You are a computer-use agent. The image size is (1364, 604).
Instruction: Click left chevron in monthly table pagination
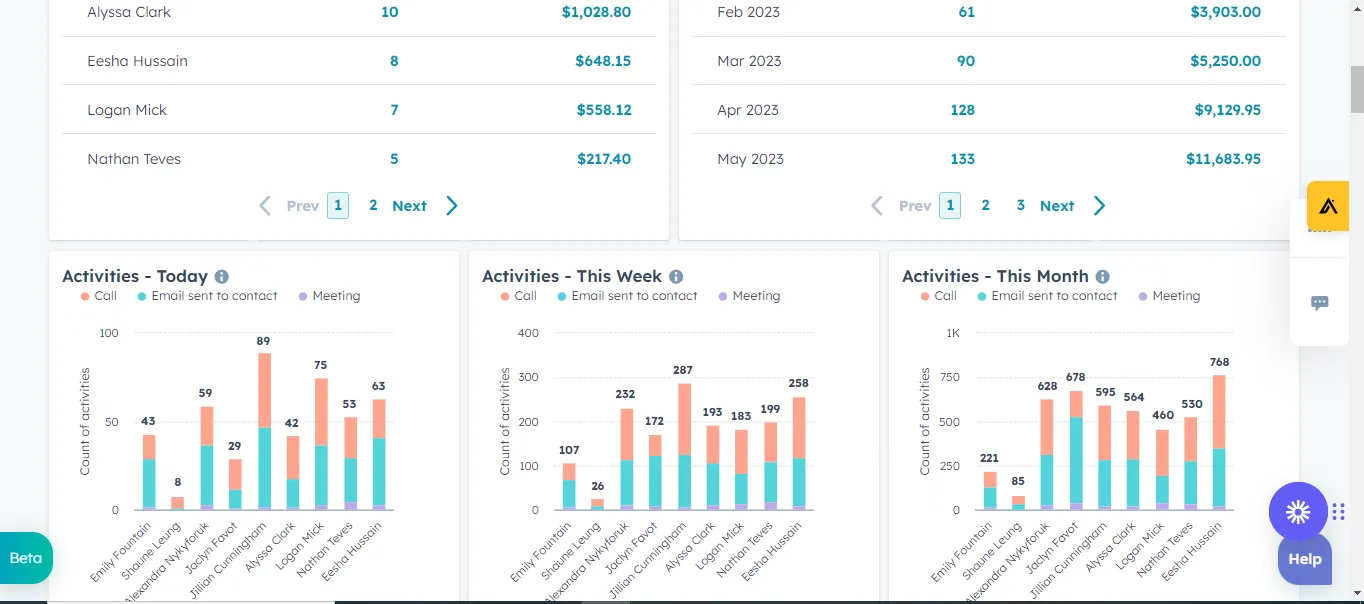point(877,206)
